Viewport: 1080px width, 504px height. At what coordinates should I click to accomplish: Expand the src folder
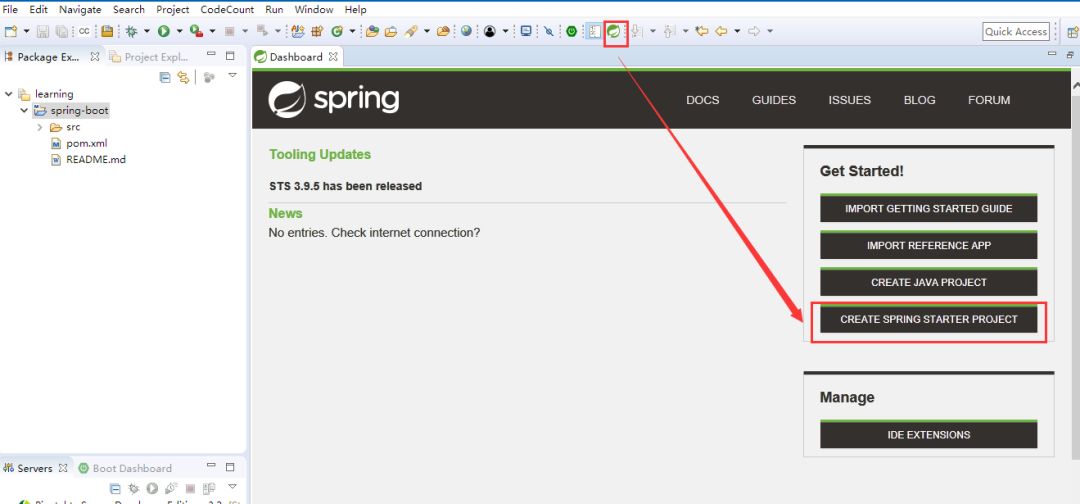pyautogui.click(x=40, y=127)
